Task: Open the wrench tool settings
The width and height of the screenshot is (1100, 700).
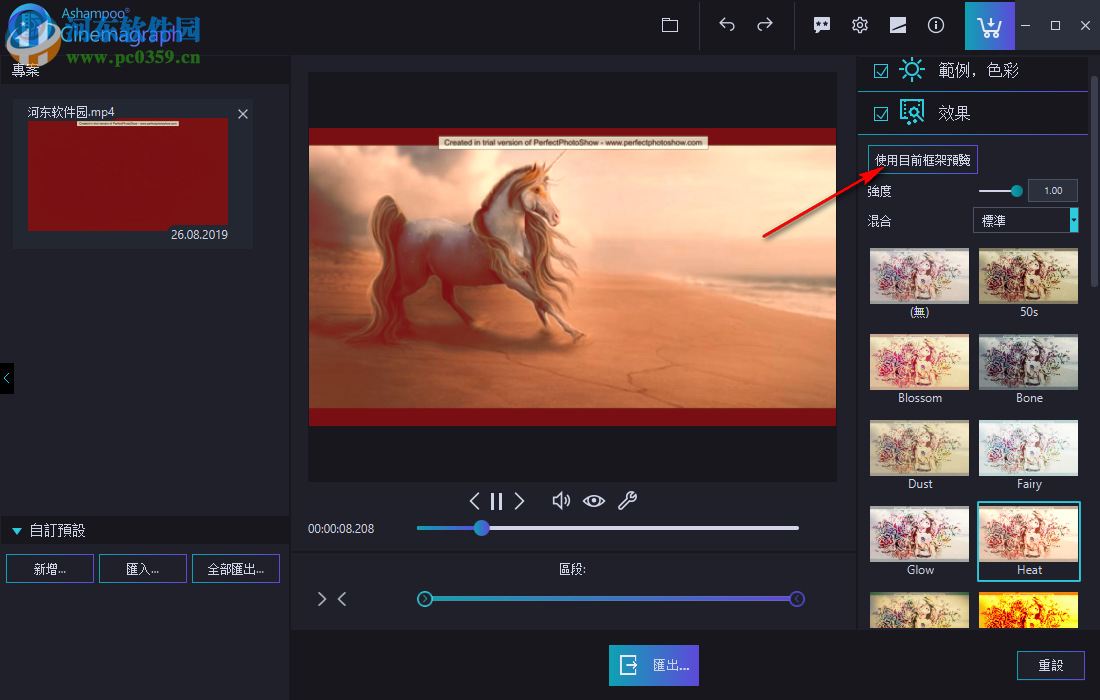Action: pos(628,501)
